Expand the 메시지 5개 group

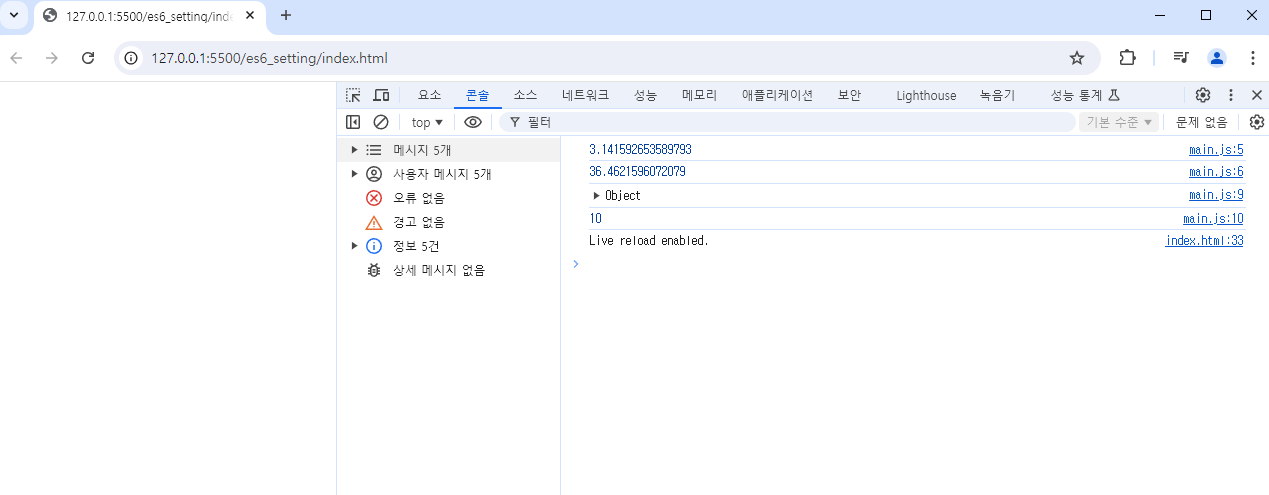354,150
